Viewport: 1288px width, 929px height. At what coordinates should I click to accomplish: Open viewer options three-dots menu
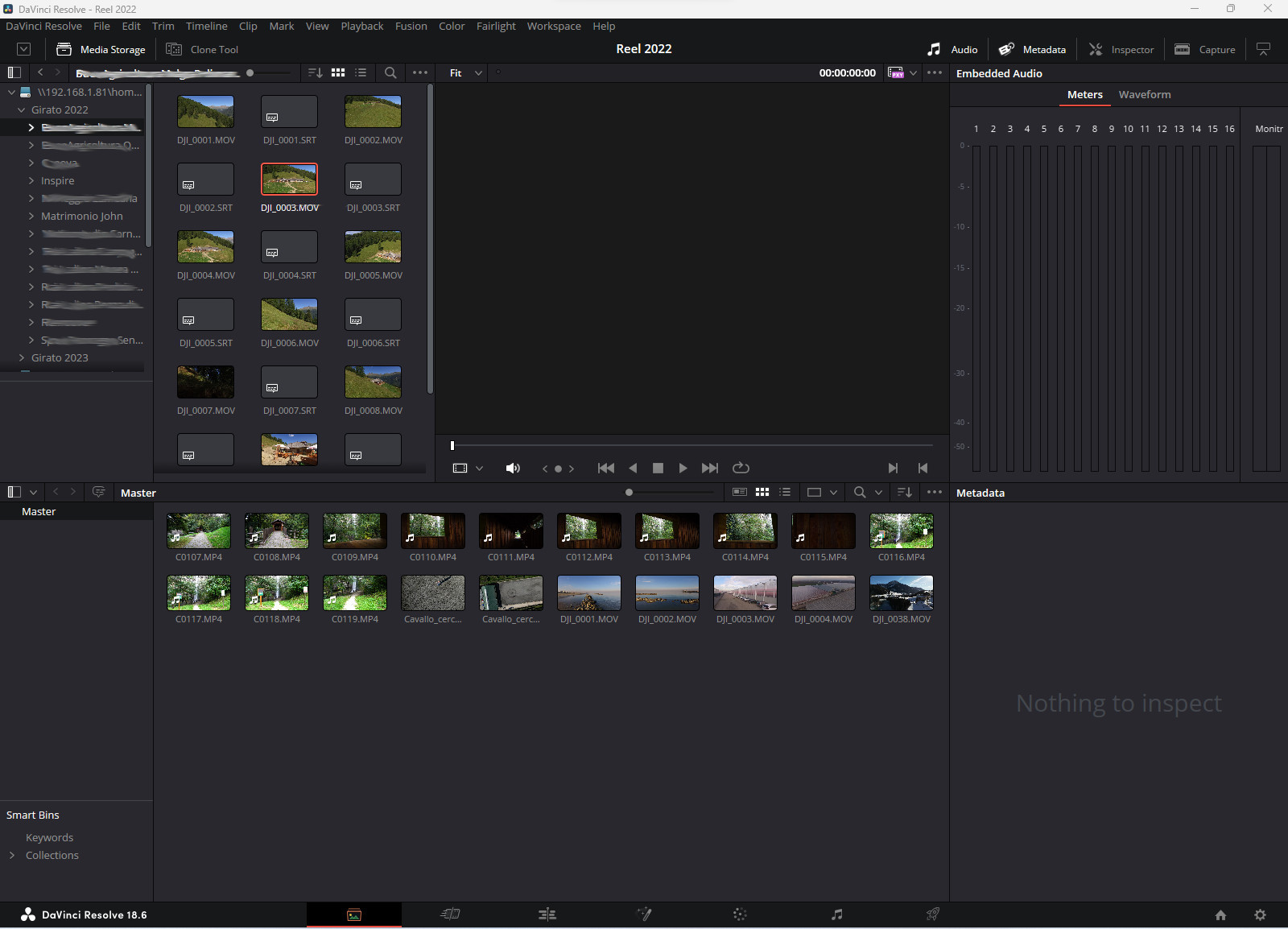point(935,72)
